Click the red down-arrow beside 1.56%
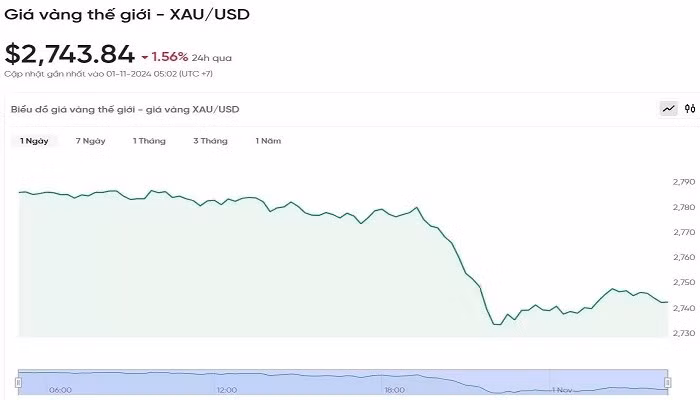 [x=145, y=56]
